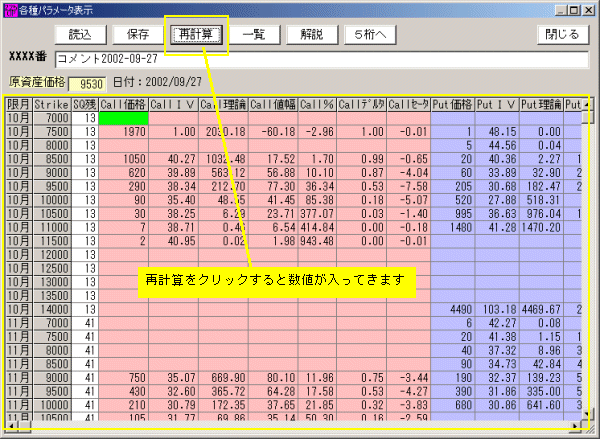Click vertical scrollbar down arrow
600x439 pixels.
[x=587, y=414]
